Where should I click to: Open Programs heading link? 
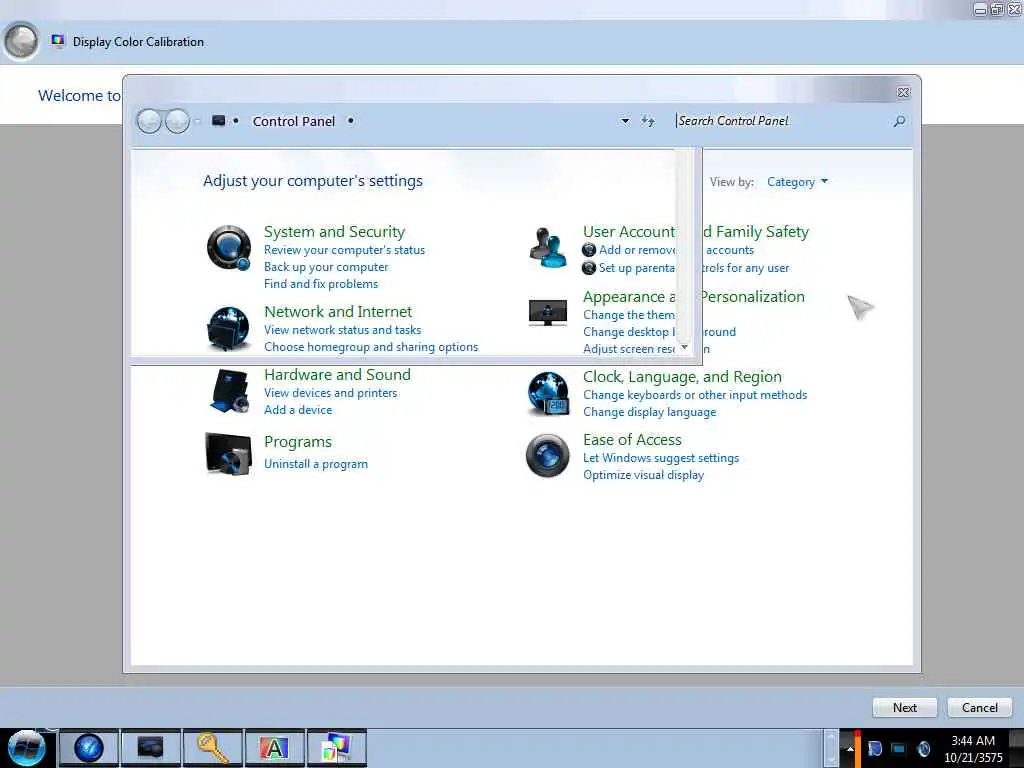[298, 442]
